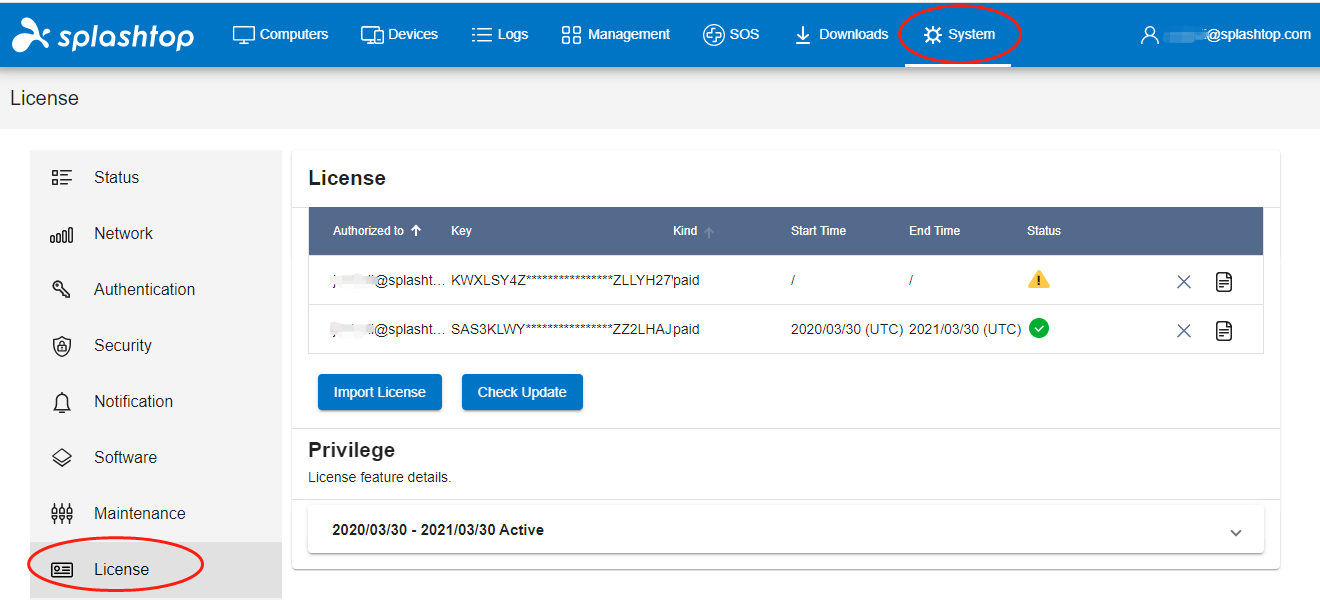
Task: Open Notification settings via bell icon
Action: 61,401
